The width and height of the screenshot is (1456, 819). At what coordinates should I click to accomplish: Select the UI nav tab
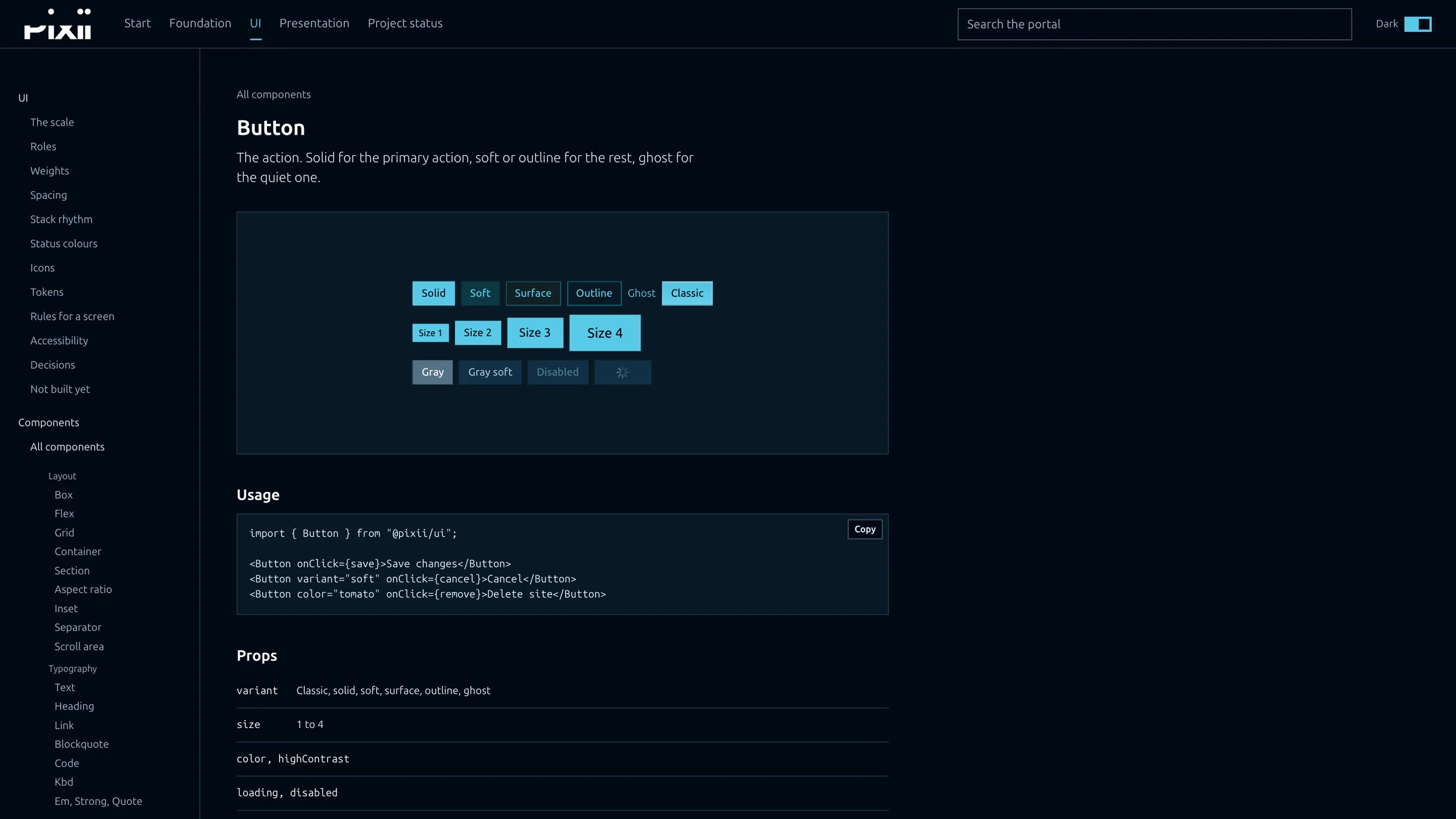[x=255, y=24]
